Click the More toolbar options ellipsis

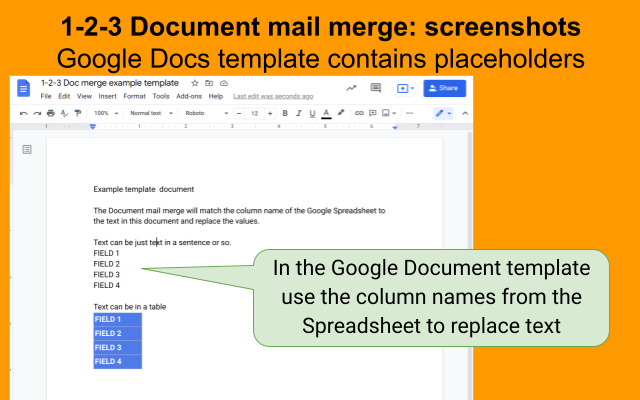click(409, 113)
